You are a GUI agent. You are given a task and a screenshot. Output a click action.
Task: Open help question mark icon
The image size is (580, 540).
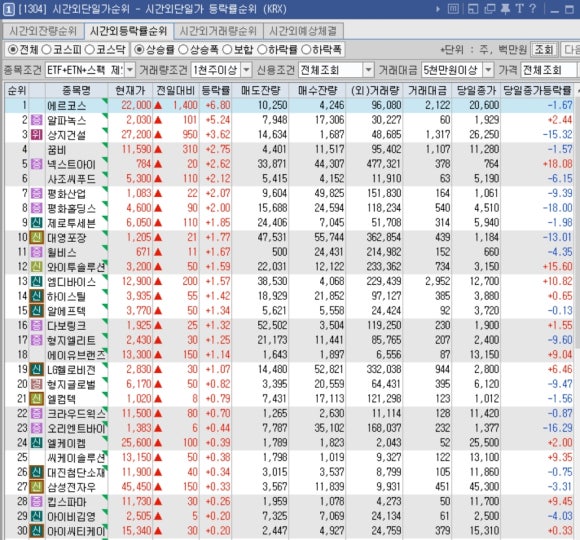tap(533, 9)
